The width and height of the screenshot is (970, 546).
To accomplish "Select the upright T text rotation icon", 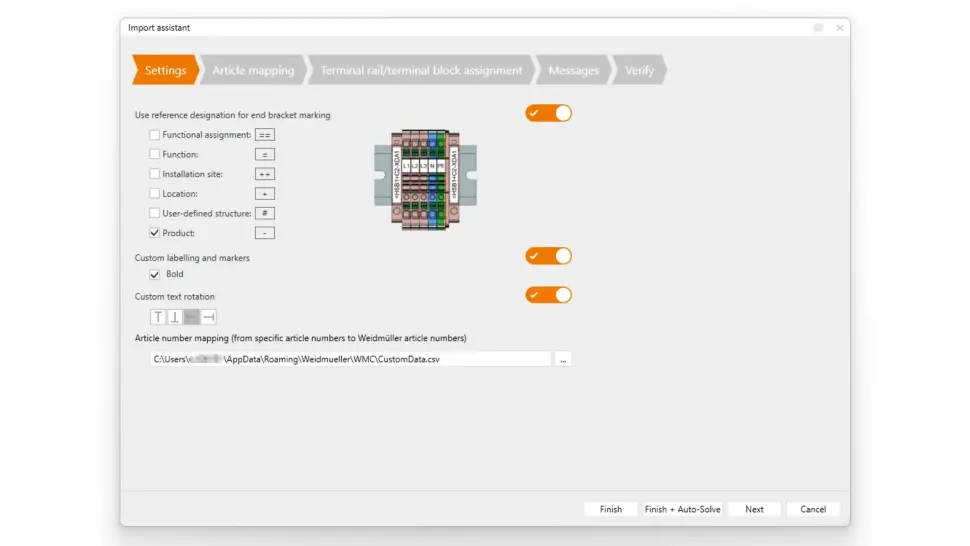I will point(158,317).
